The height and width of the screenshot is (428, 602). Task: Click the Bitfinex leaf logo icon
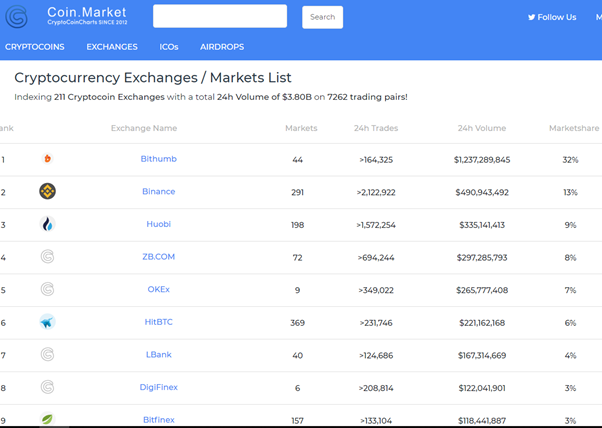(x=47, y=419)
